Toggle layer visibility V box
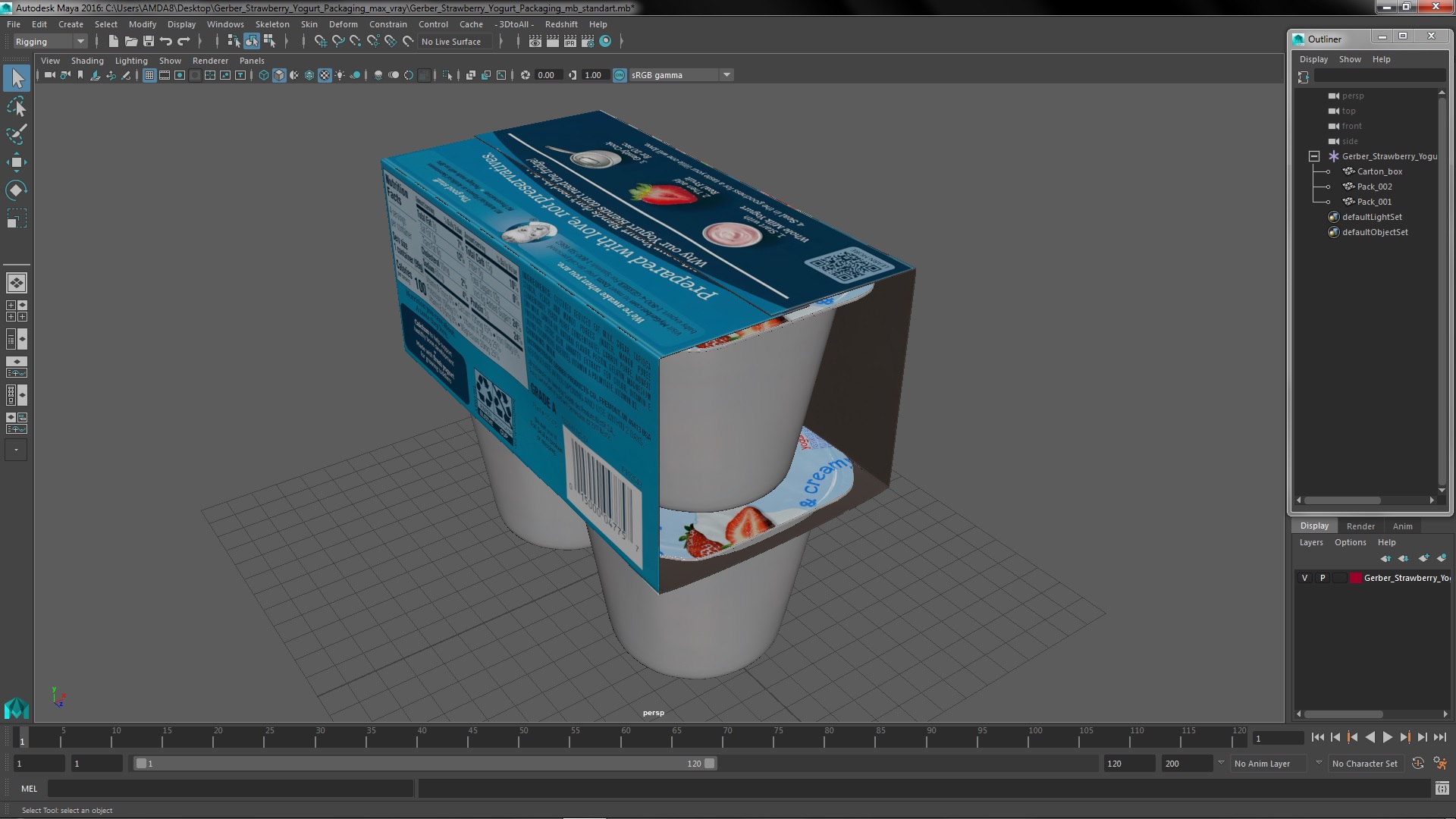The height and width of the screenshot is (819, 1456). point(1304,578)
